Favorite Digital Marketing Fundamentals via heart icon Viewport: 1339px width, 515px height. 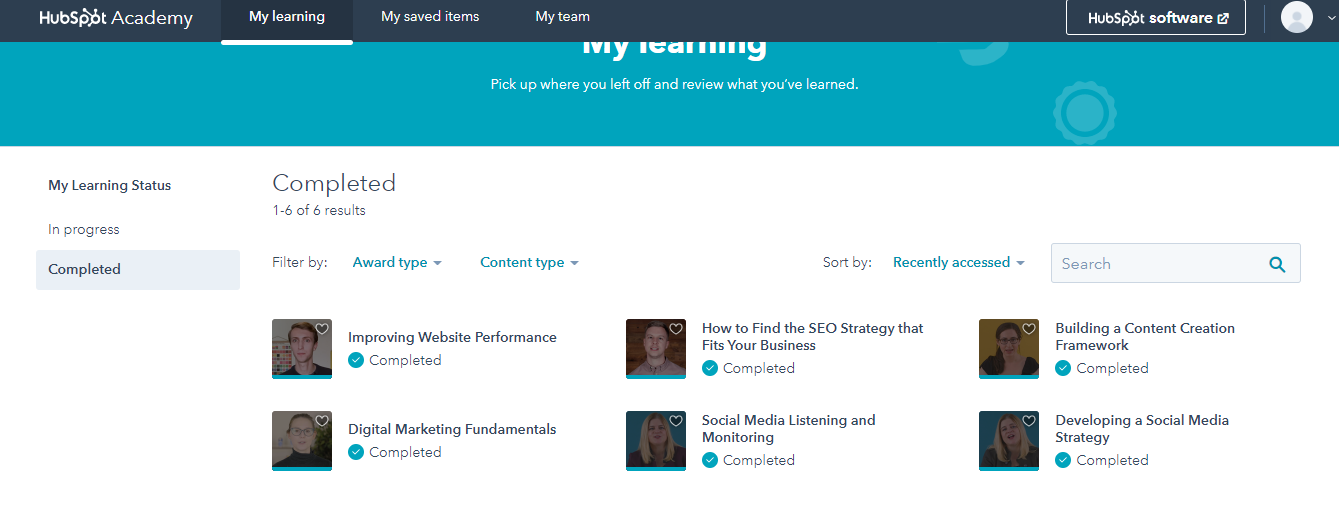click(x=322, y=421)
